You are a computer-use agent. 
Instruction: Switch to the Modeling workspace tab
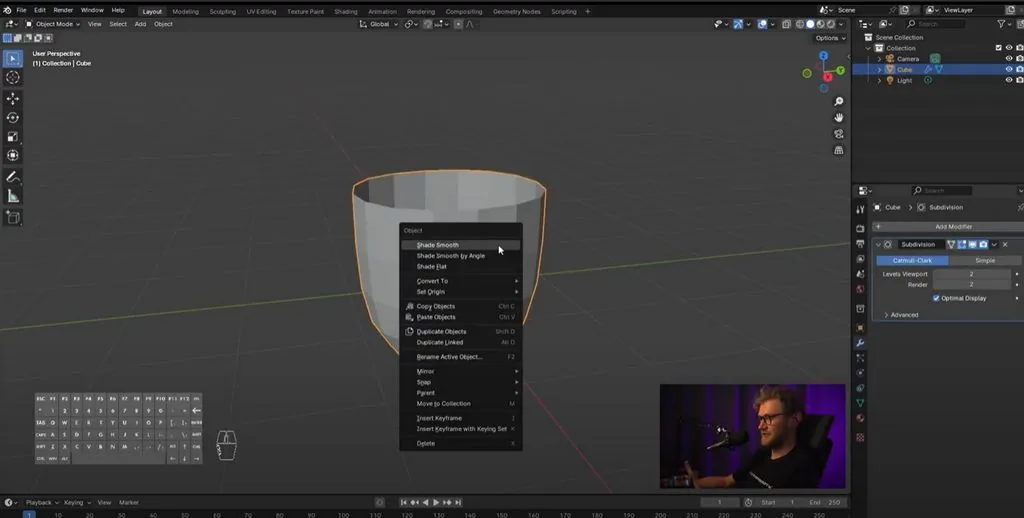pyautogui.click(x=185, y=11)
